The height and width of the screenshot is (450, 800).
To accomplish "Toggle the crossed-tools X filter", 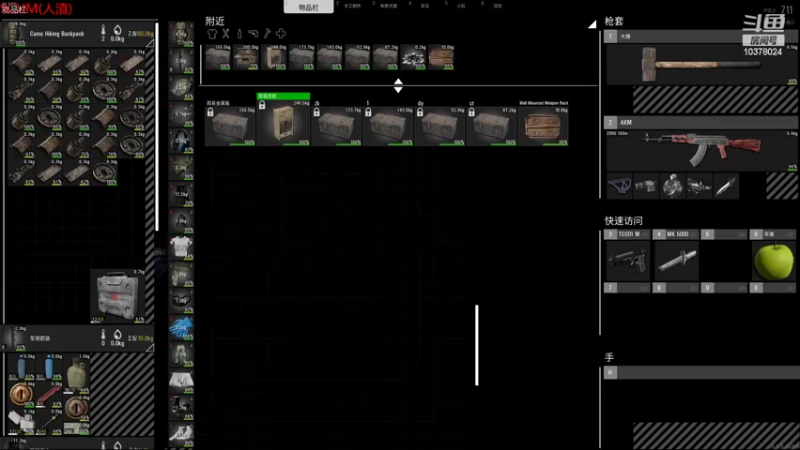I will click(x=226, y=34).
